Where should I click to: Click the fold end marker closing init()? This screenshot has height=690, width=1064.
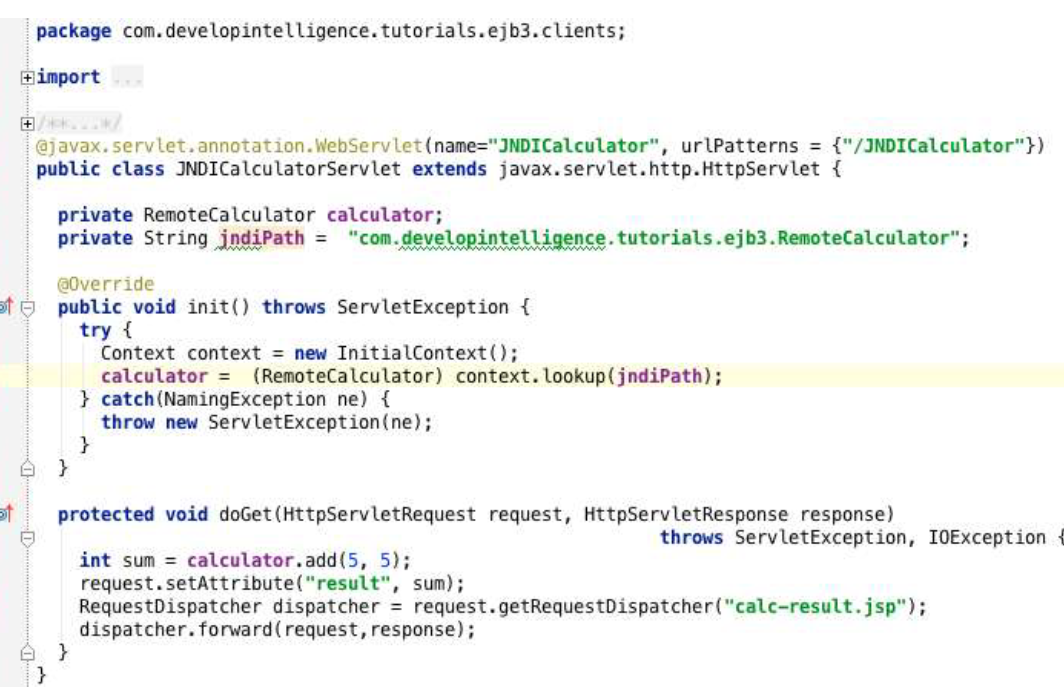[27, 467]
